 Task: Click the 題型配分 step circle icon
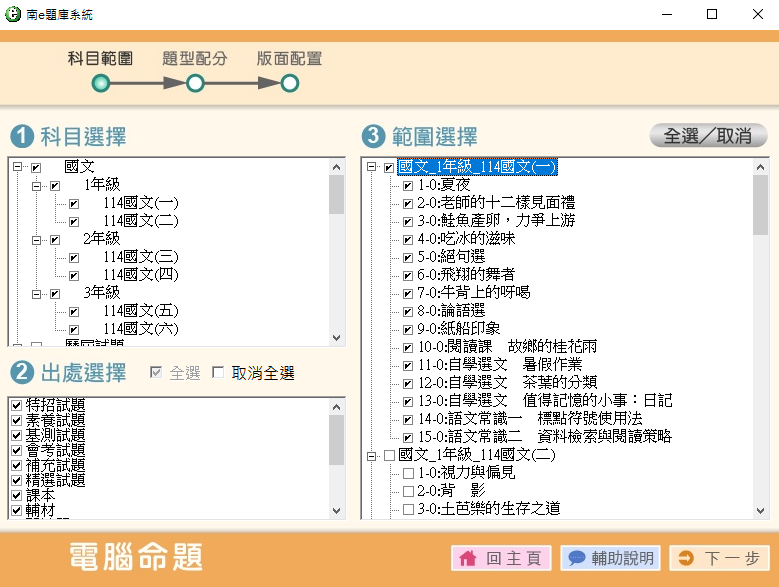195,83
